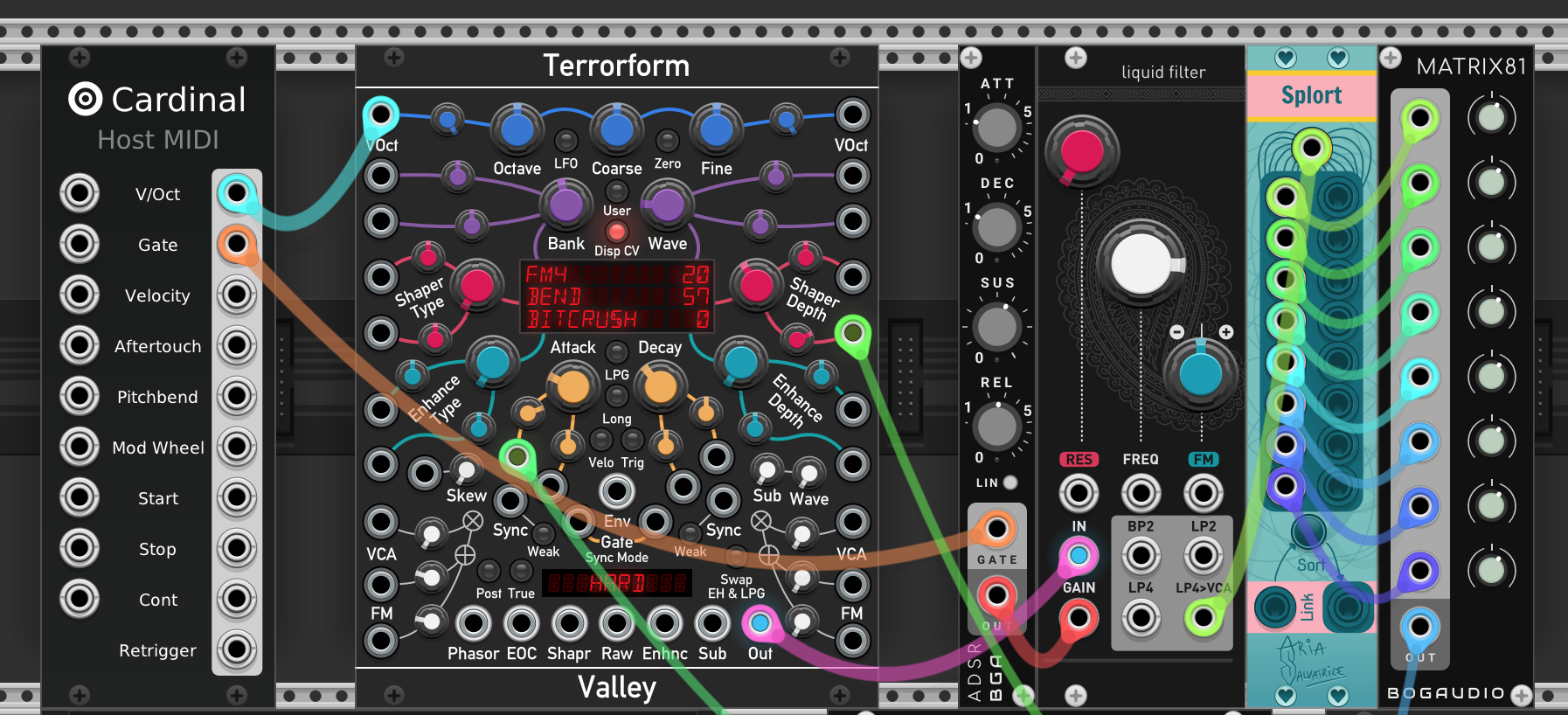This screenshot has width=1568, height=715.
Task: Click the Host MIDI Aftertouch output jack
Action: (x=237, y=346)
